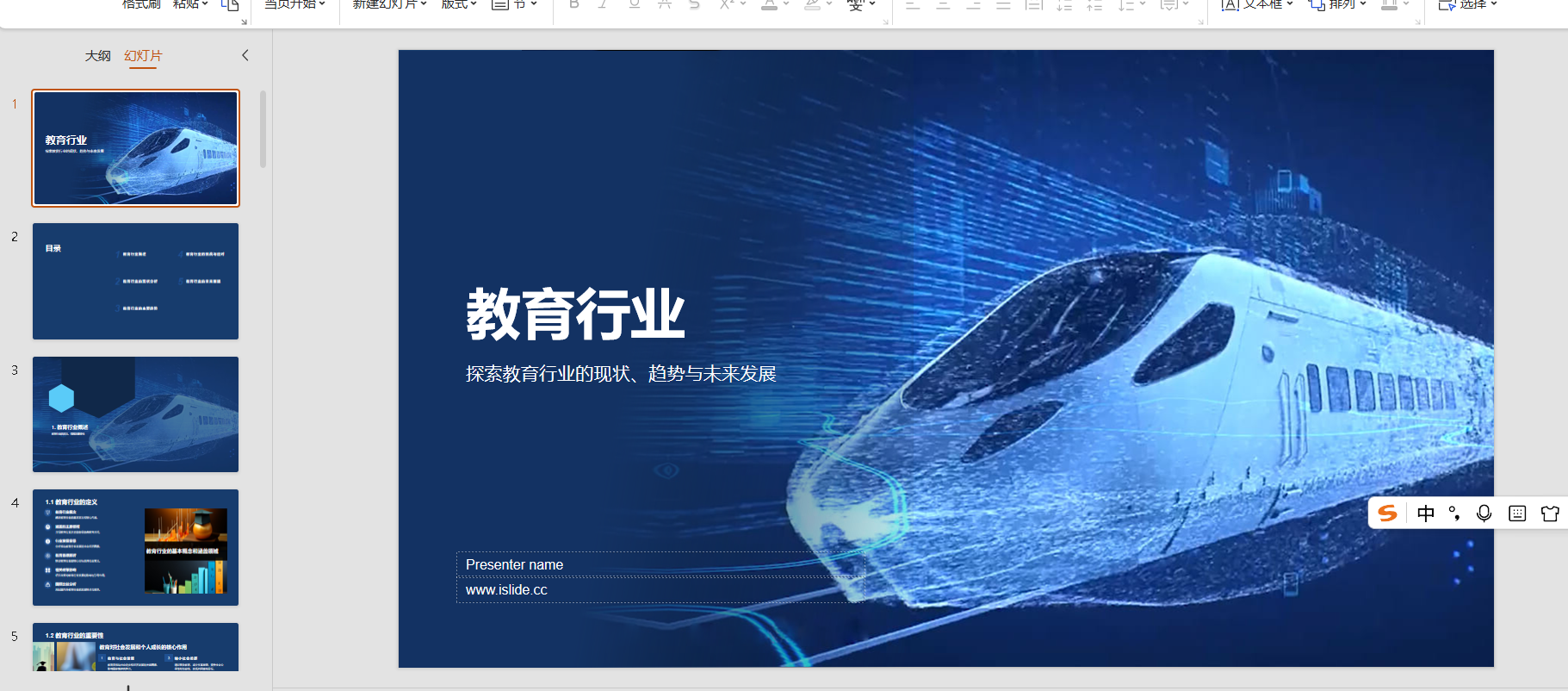Expand the 新建幻灯片 dropdown
The height and width of the screenshot is (691, 1568).
[424, 4]
